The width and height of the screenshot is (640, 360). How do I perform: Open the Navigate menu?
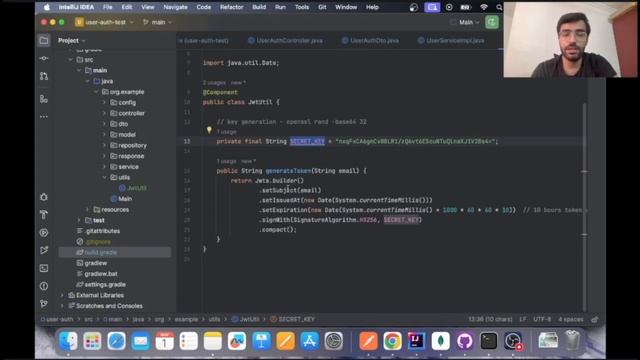(x=176, y=7)
